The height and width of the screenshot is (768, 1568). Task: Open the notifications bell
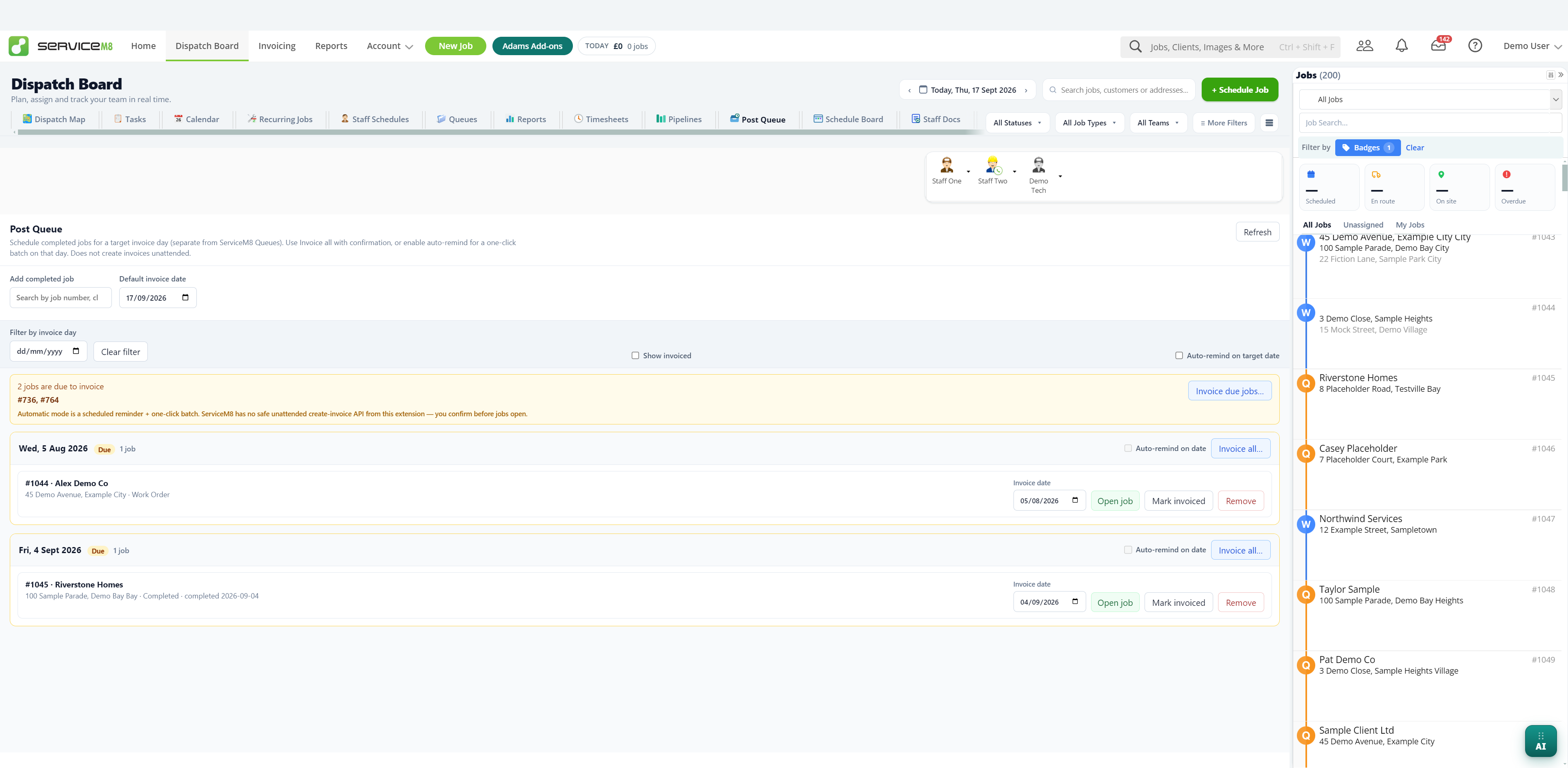[1402, 46]
